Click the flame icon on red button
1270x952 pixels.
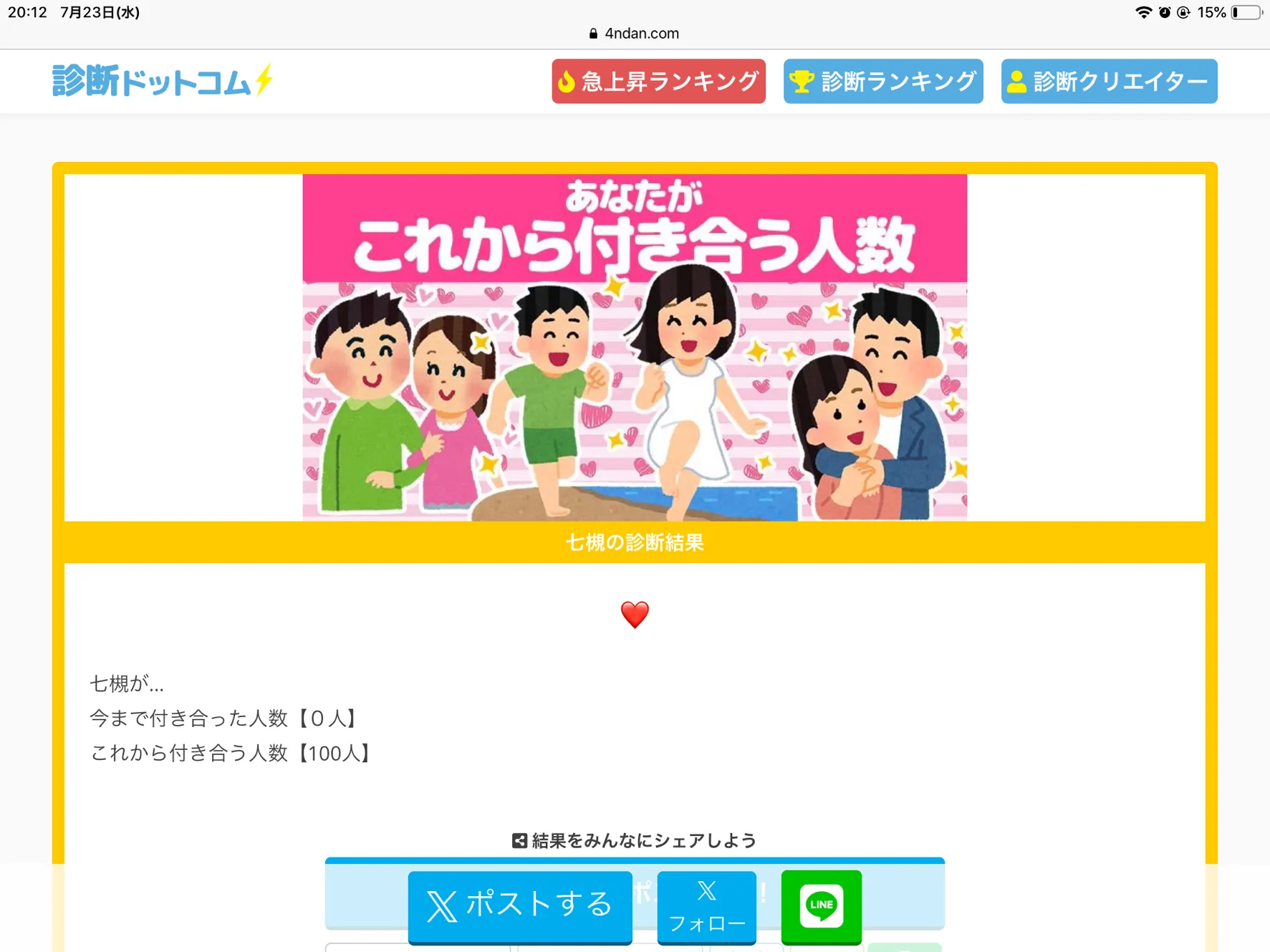click(x=567, y=82)
